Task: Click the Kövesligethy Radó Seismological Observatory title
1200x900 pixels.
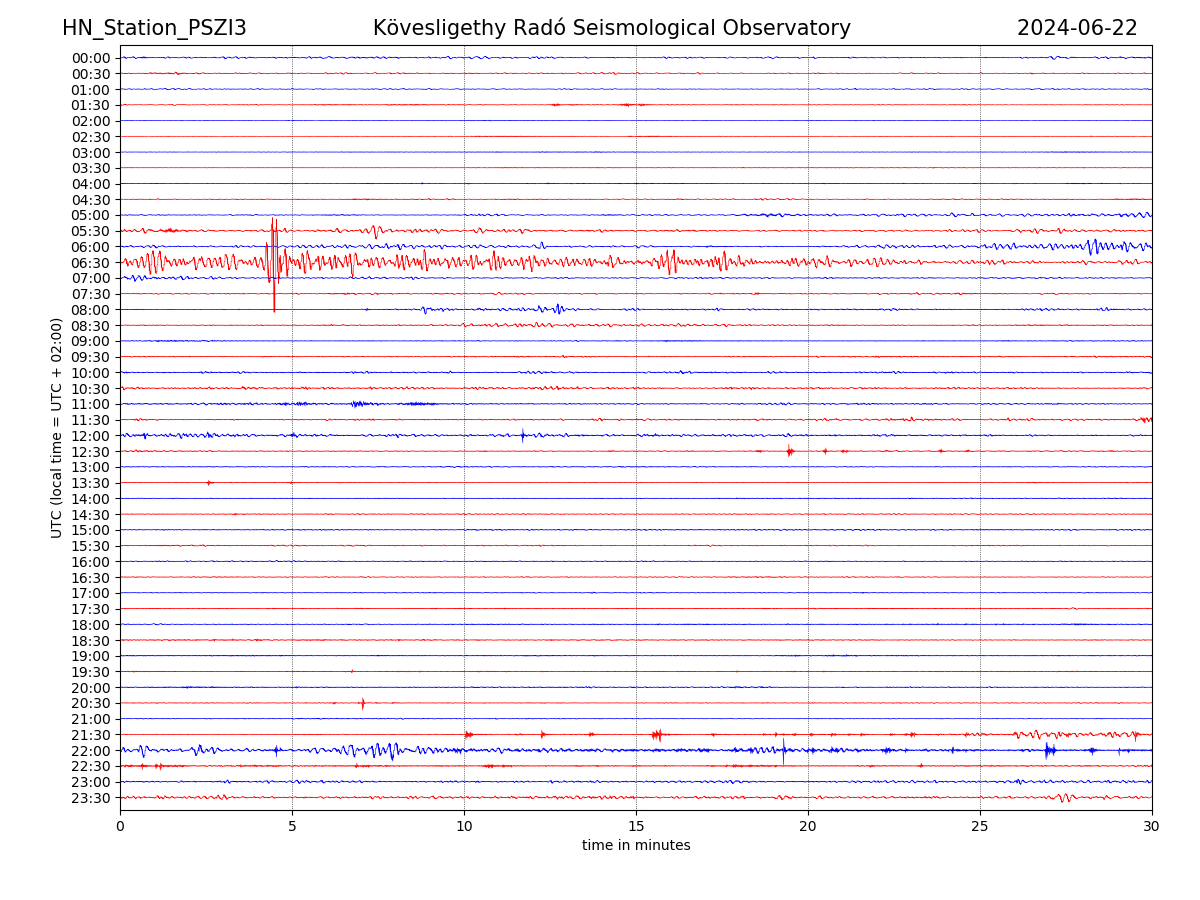Action: click(611, 28)
